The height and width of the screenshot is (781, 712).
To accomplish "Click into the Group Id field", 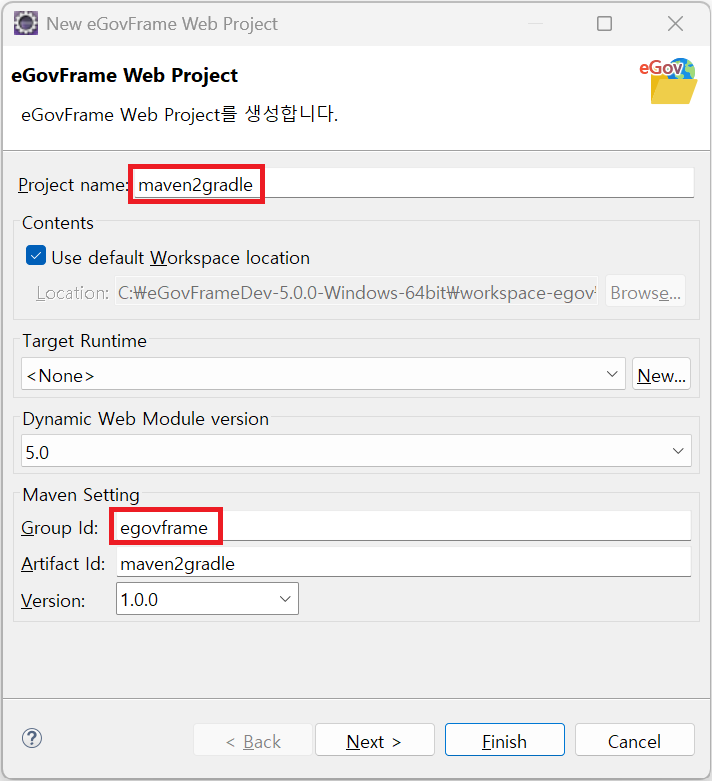I will click(x=404, y=527).
